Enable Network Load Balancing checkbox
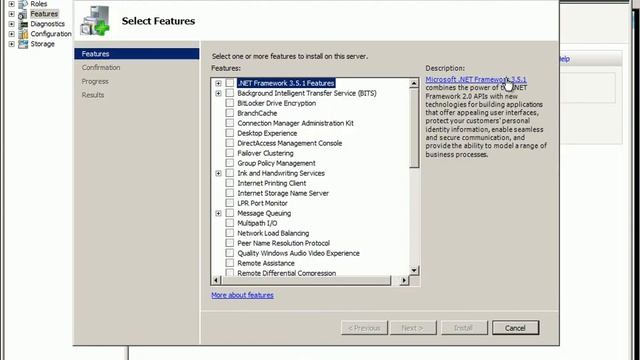 pyautogui.click(x=230, y=233)
